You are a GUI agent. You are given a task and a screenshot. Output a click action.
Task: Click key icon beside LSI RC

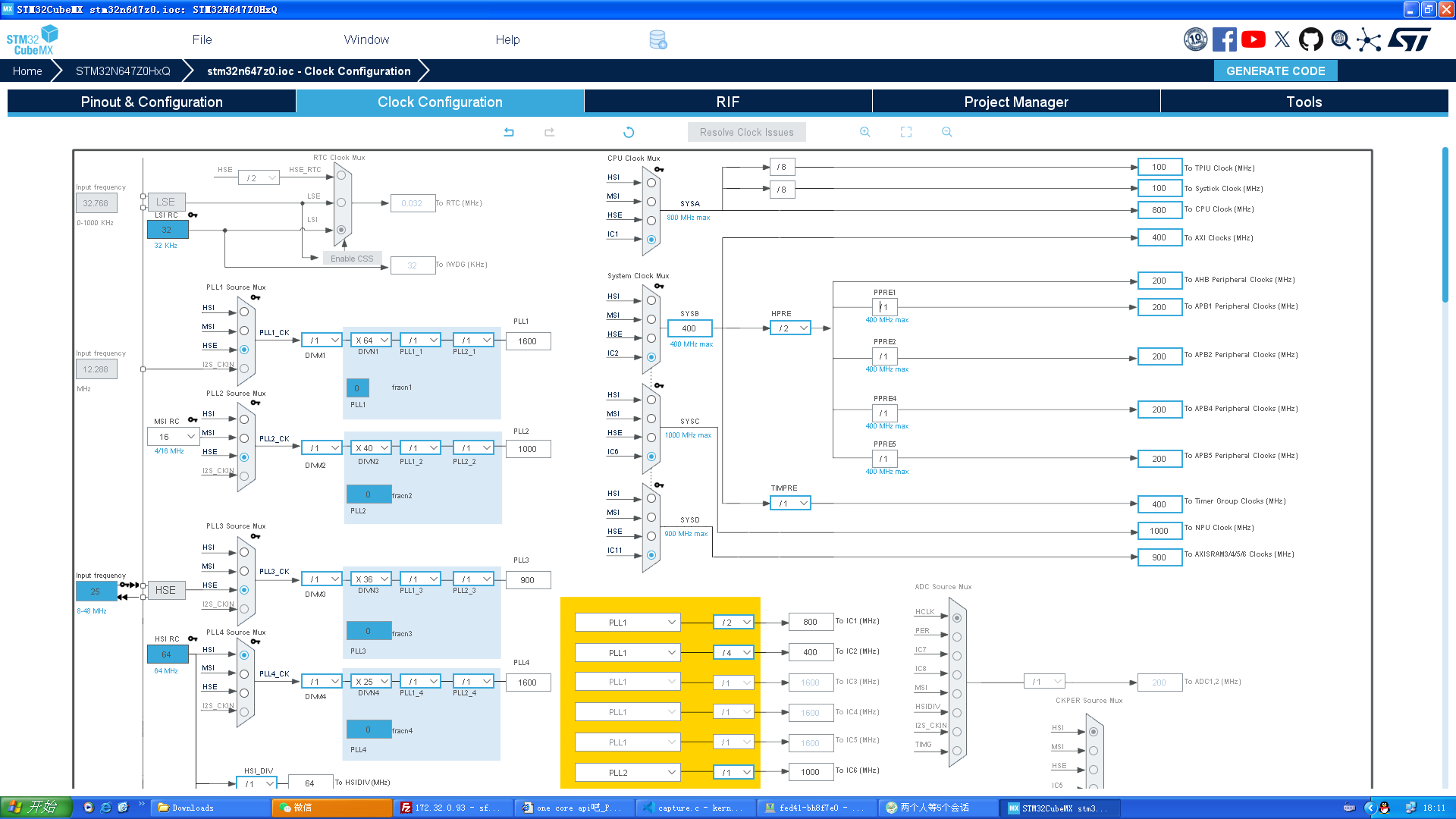(x=193, y=215)
